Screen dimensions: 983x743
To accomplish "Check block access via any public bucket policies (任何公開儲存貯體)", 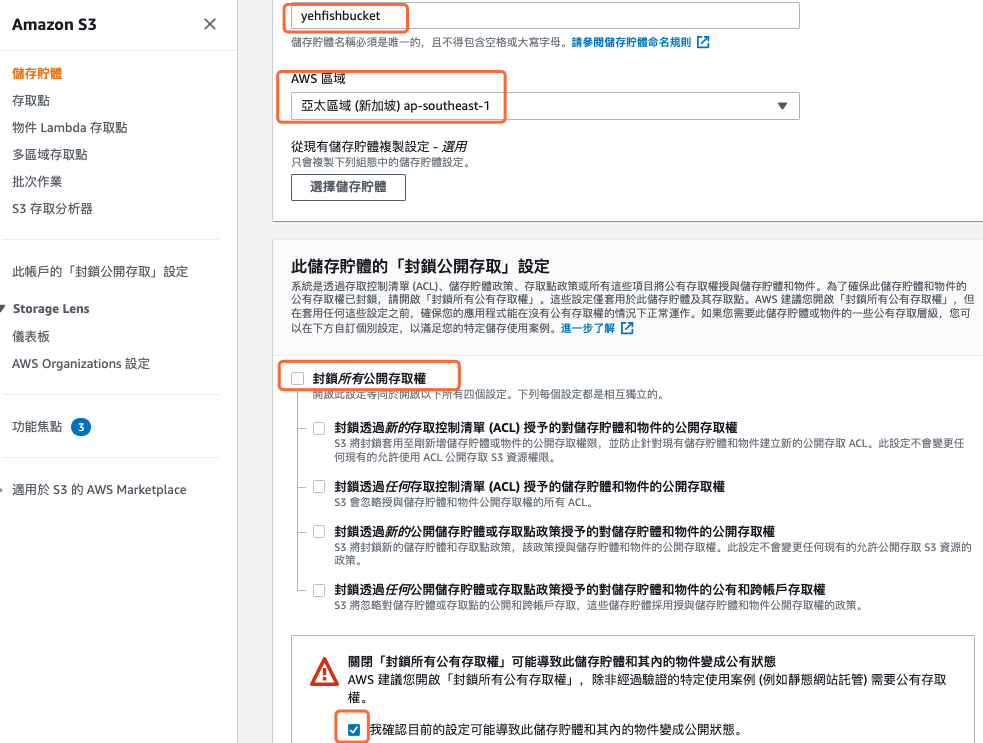I will (x=319, y=590).
